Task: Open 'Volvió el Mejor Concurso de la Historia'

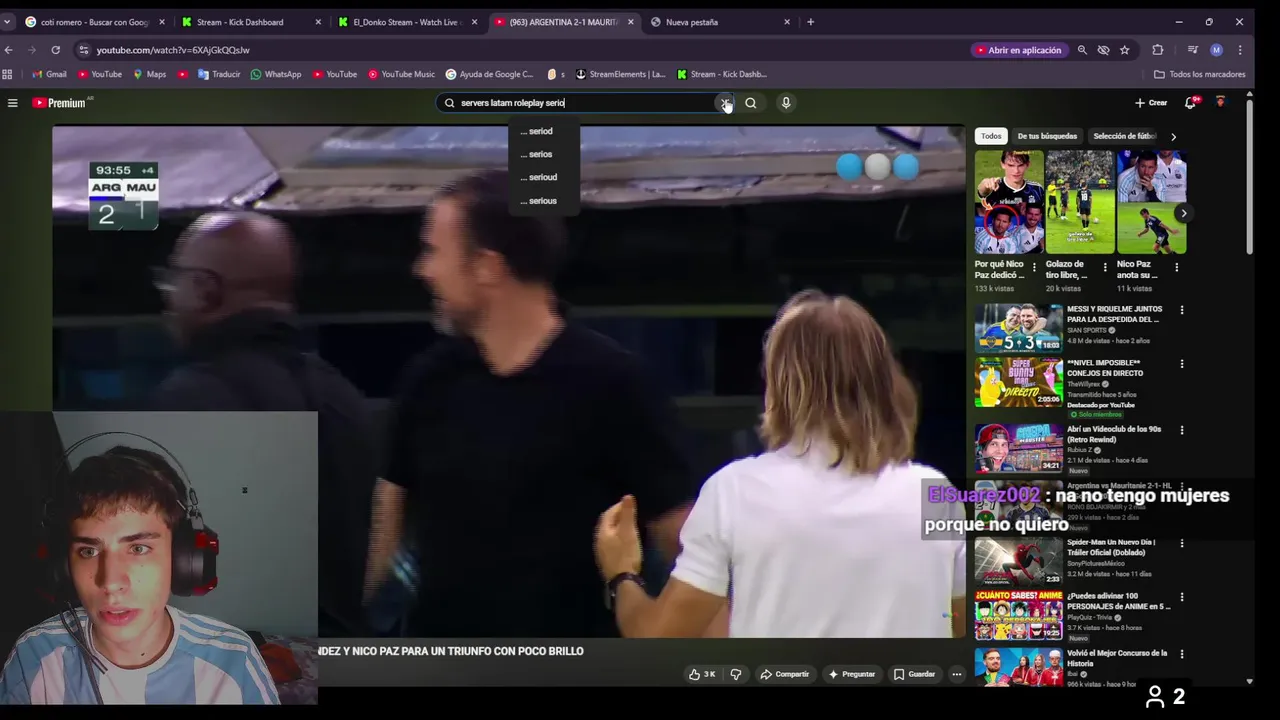Action: click(1116, 657)
